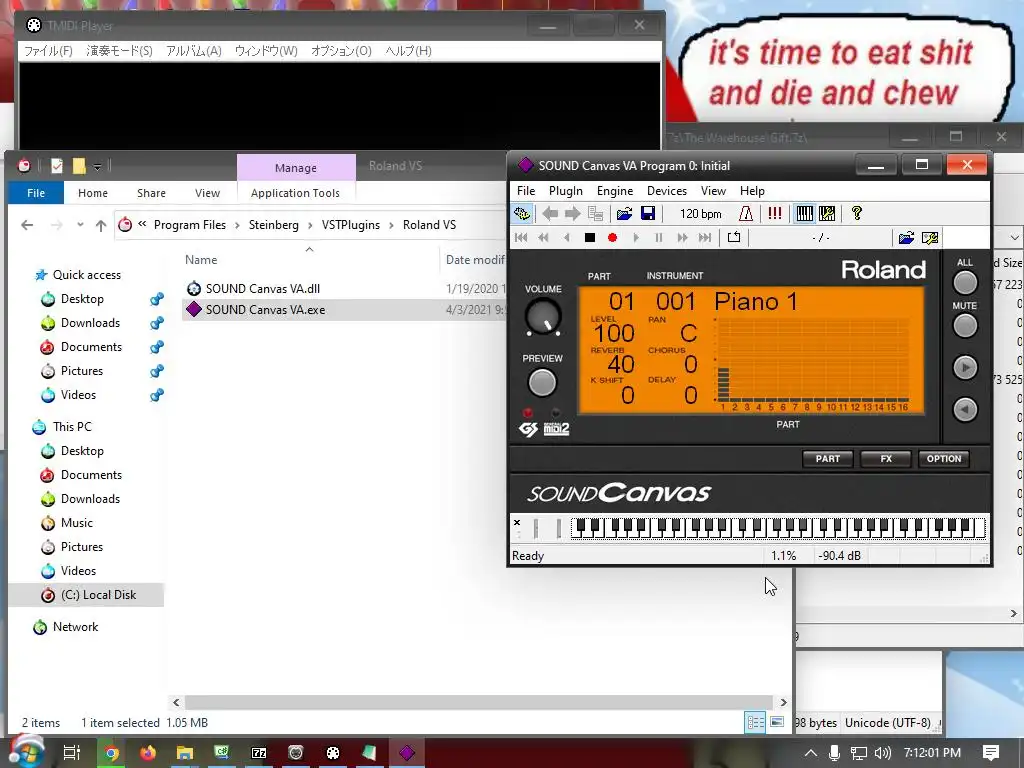Click the red panic exclamation marks icon

[x=775, y=214]
